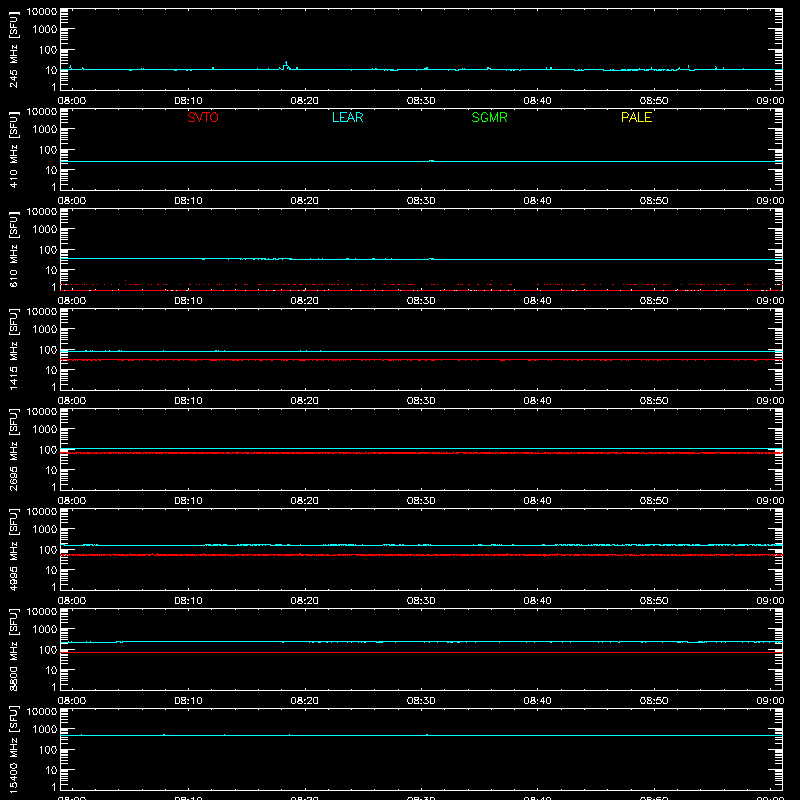The height and width of the screenshot is (800, 800).
Task: Click 08:10 label under the 245 MHz panel
Action: [188, 101]
